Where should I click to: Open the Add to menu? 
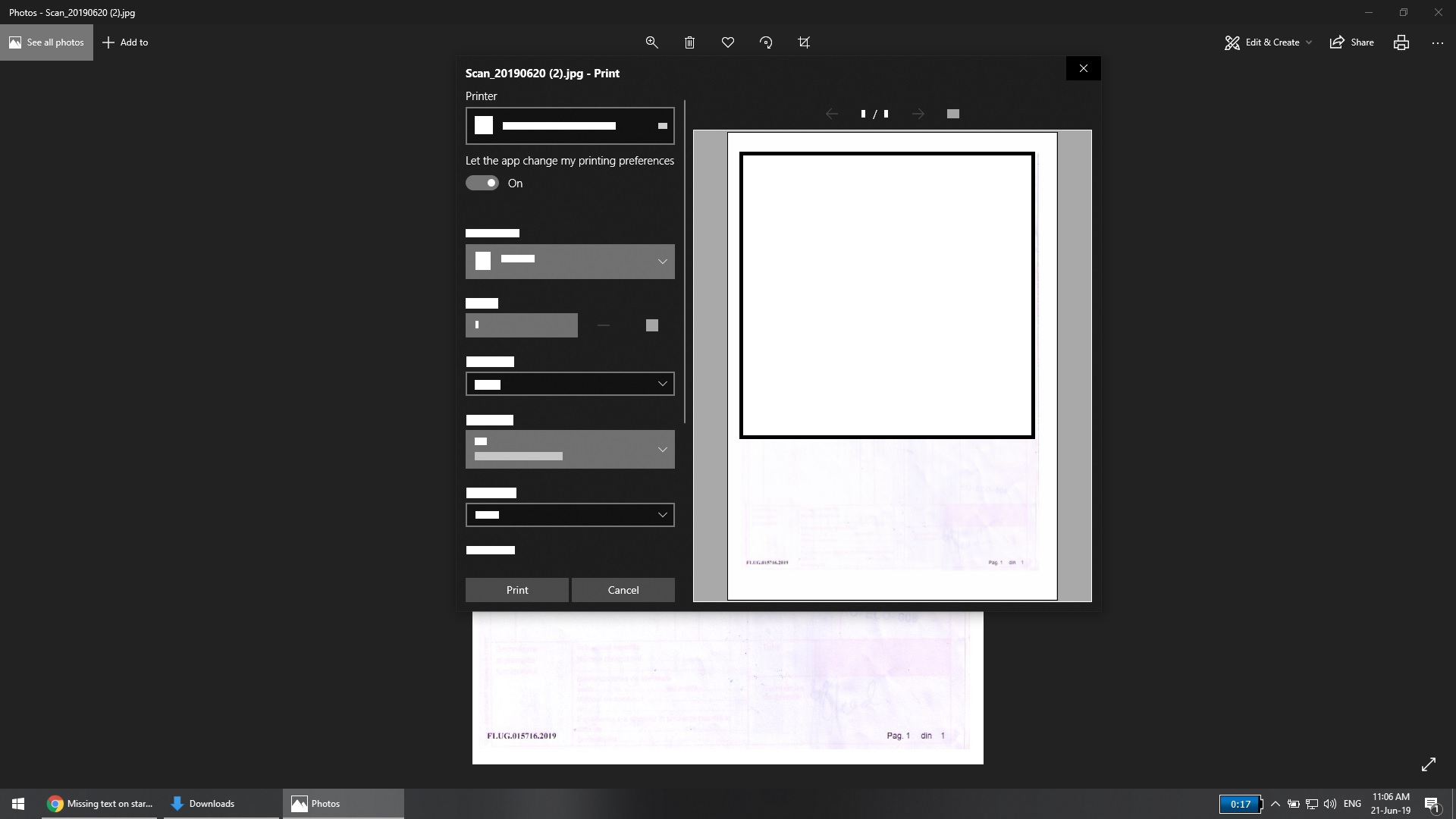(x=126, y=42)
